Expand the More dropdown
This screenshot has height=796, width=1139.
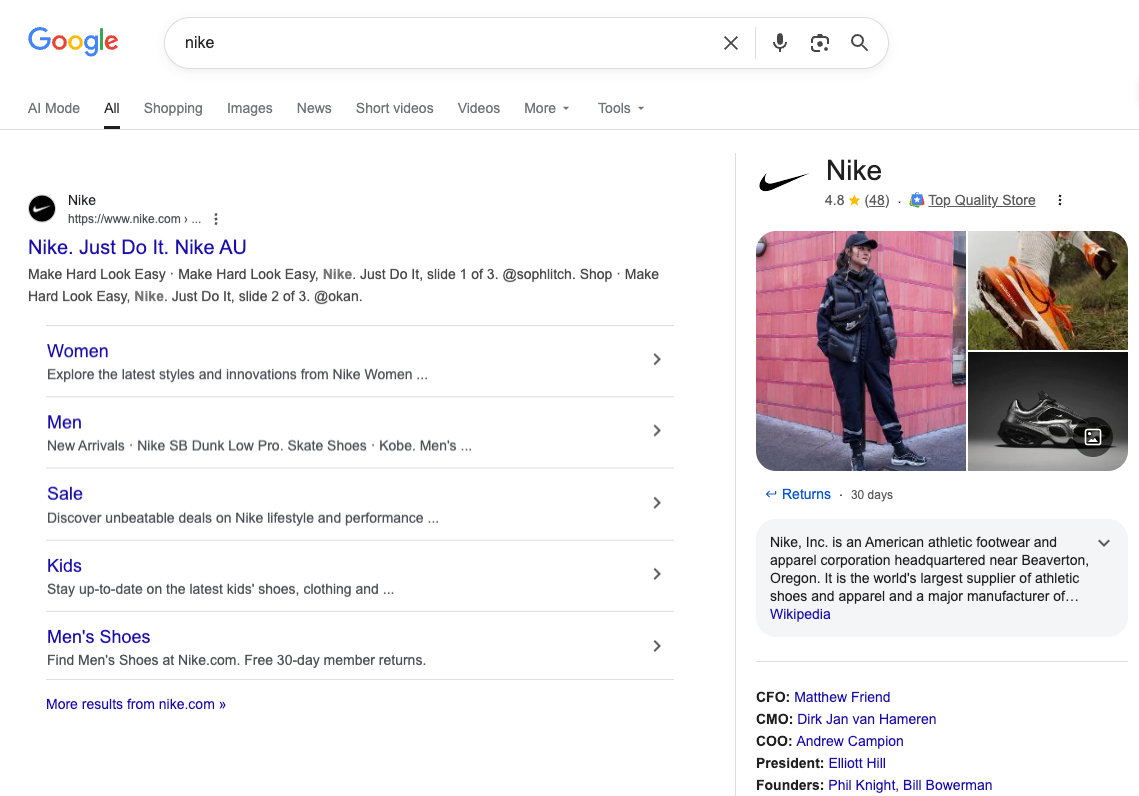coord(547,108)
